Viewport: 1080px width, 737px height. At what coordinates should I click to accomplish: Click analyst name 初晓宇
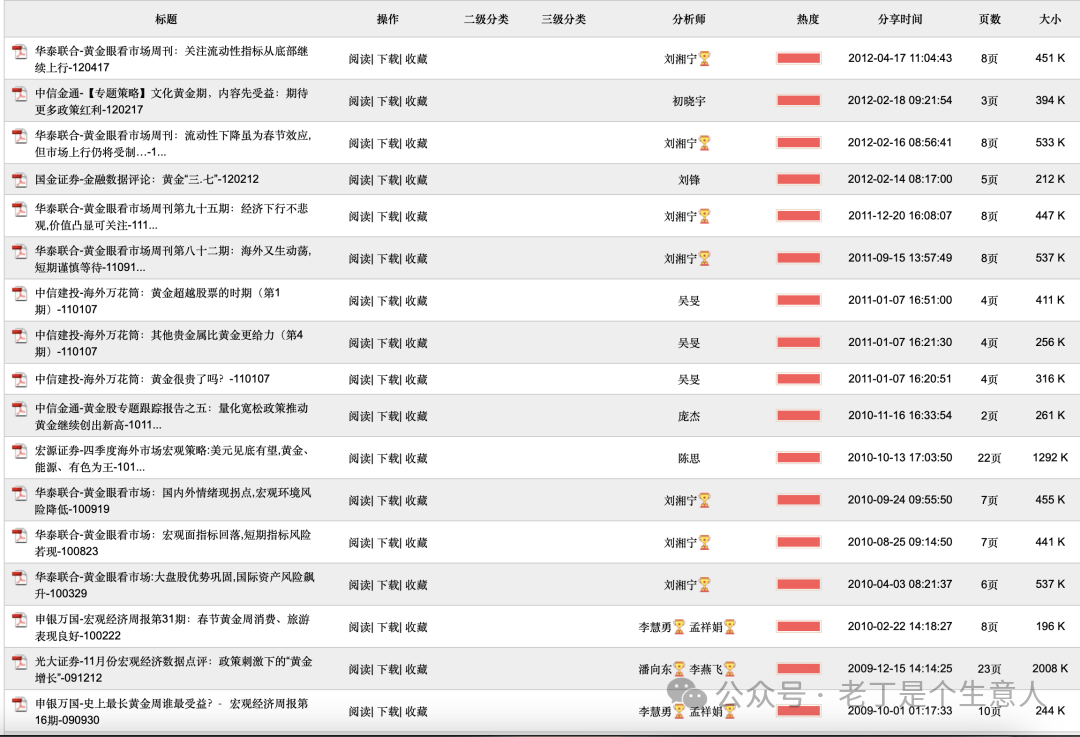[x=689, y=101]
